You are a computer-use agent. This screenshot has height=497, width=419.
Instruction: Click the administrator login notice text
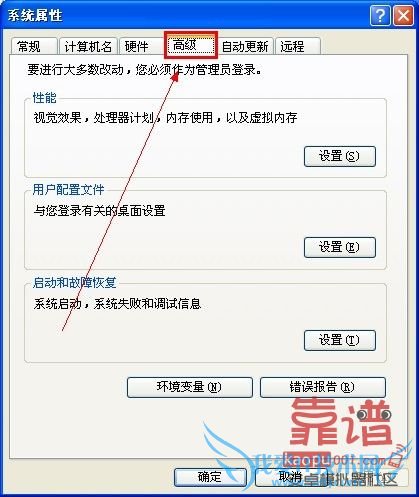(x=145, y=70)
